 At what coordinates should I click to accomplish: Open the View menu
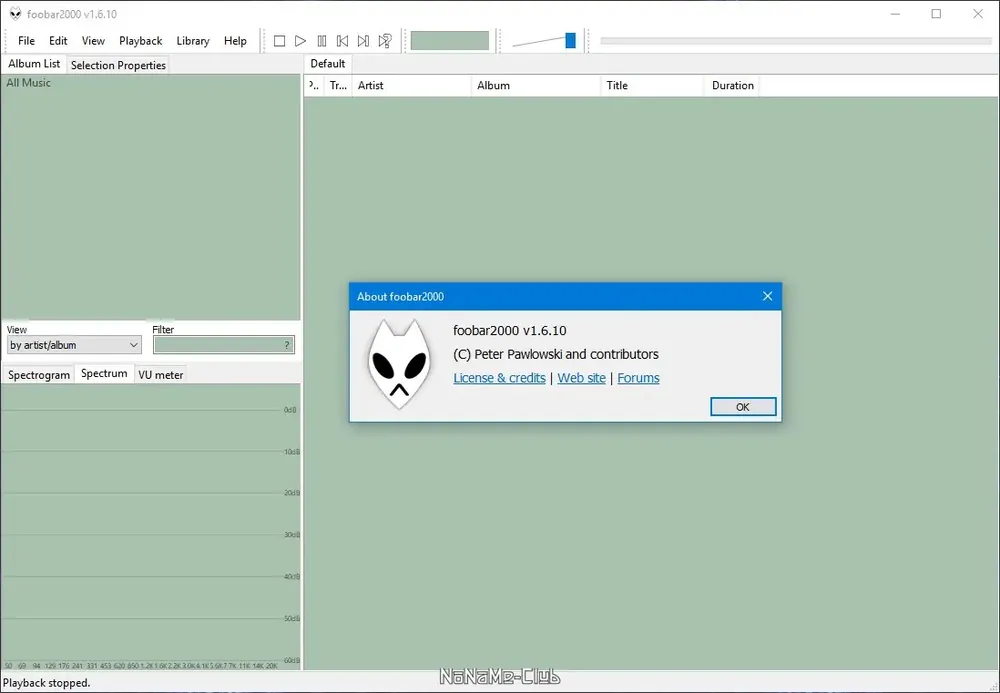point(93,41)
